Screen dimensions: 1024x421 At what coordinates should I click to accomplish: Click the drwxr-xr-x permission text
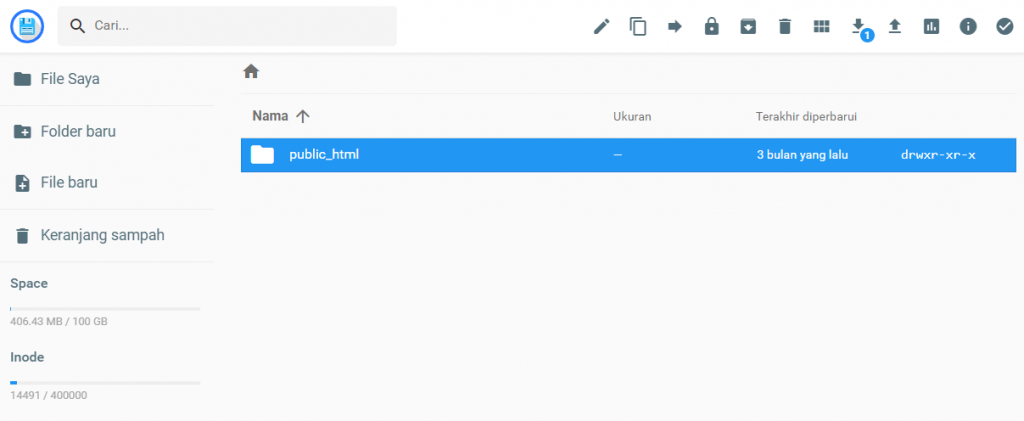(x=938, y=155)
